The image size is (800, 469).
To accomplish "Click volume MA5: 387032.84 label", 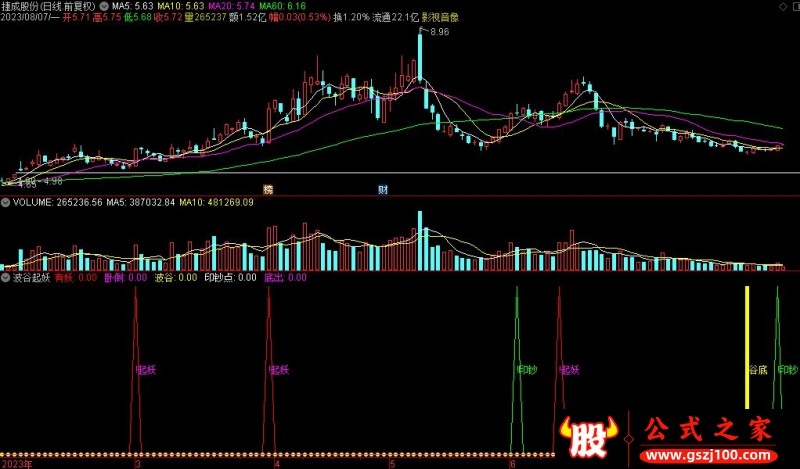I will (x=141, y=203).
